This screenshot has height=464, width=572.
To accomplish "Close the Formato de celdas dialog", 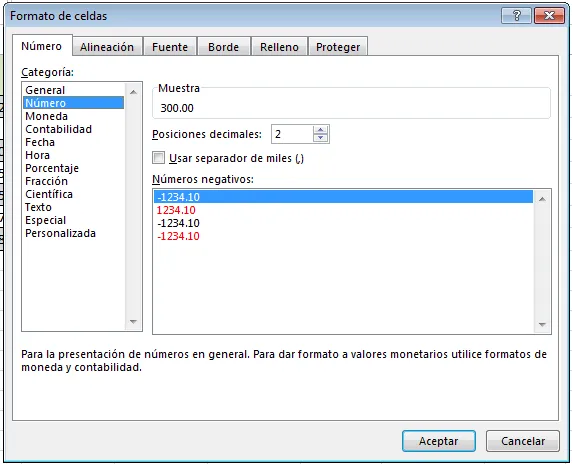I will point(549,16).
